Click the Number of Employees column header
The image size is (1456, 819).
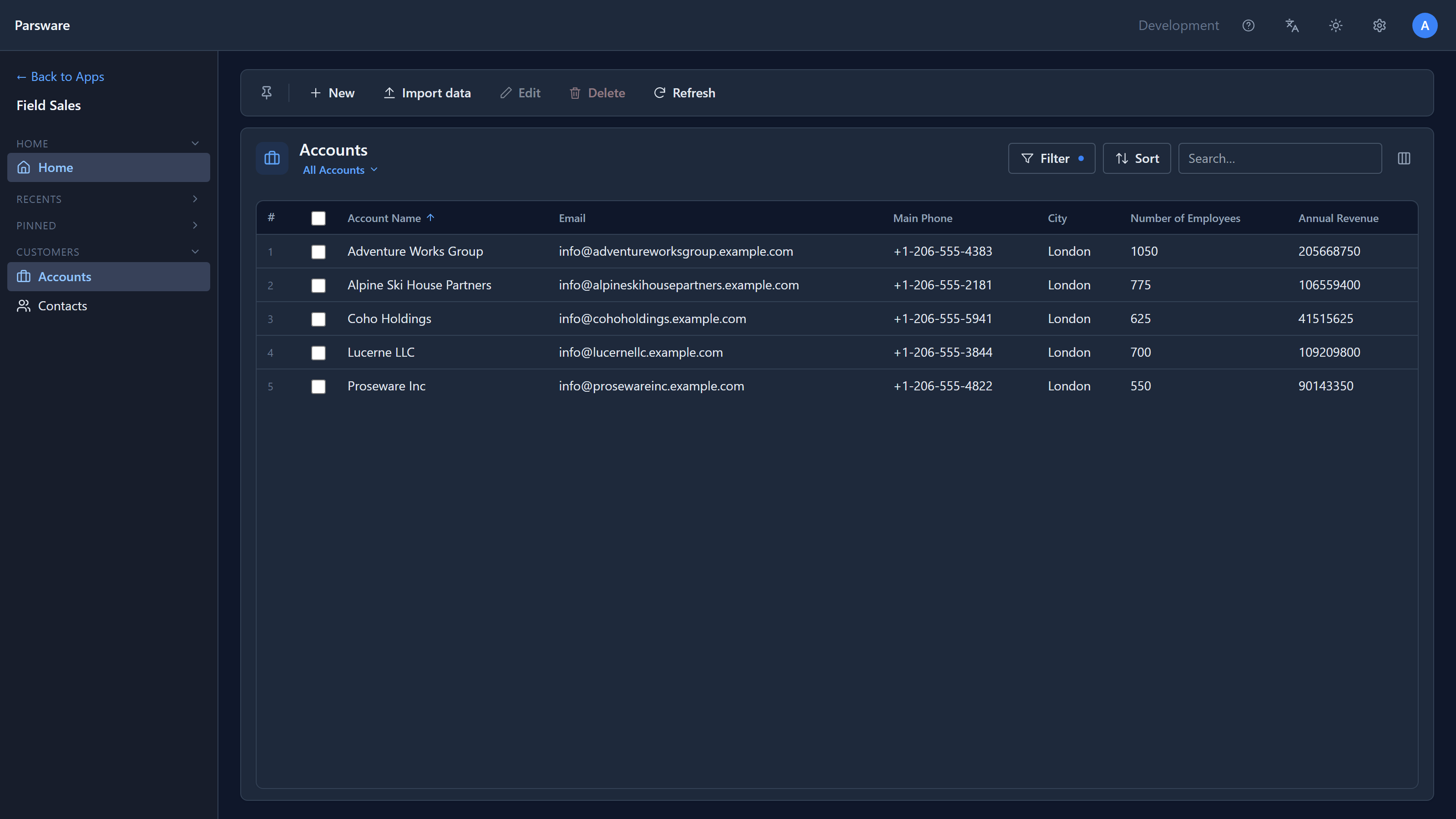click(1185, 217)
